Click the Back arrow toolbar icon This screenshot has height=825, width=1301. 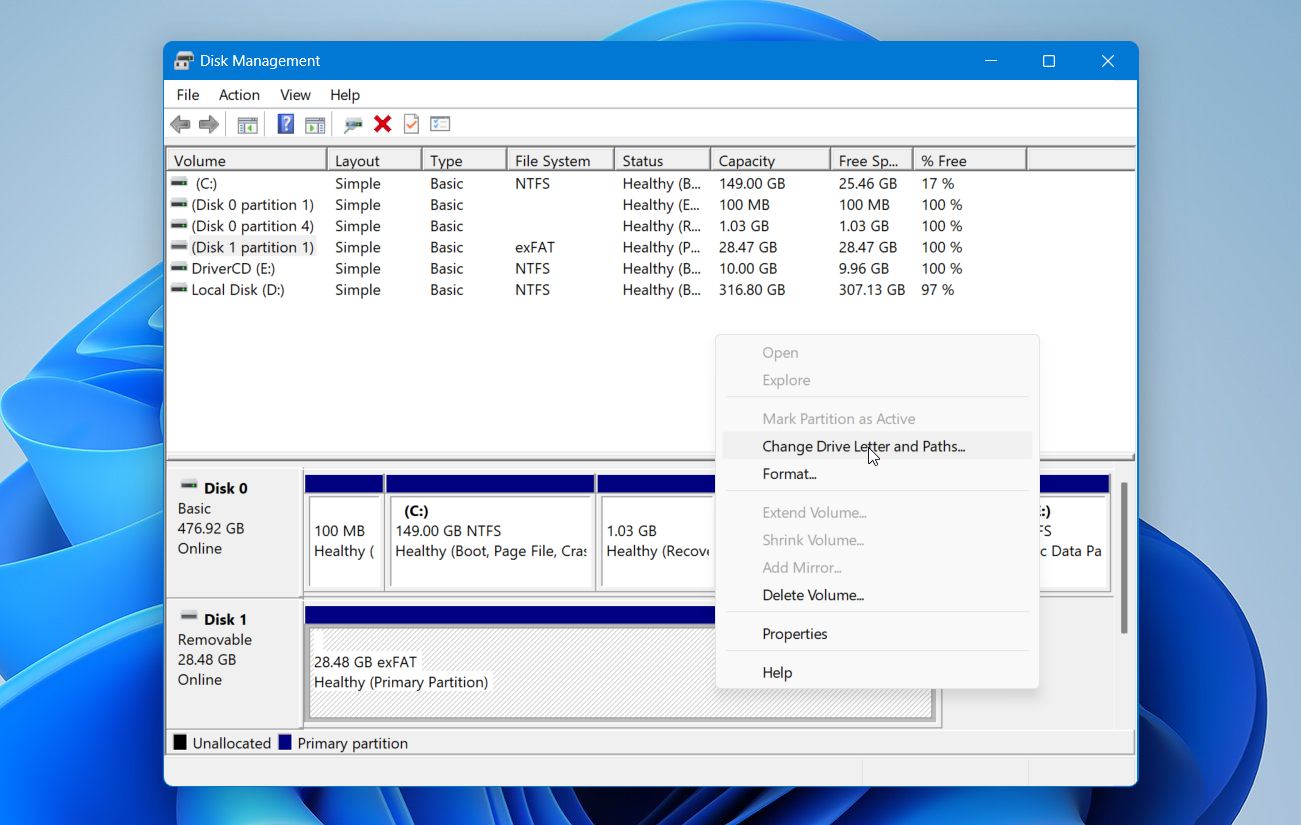[x=180, y=124]
